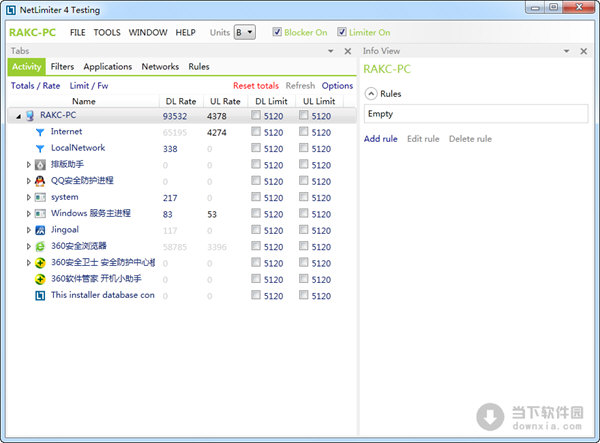Image resolution: width=600 pixels, height=443 pixels.
Task: Switch to the Activity tab
Action: (x=26, y=67)
